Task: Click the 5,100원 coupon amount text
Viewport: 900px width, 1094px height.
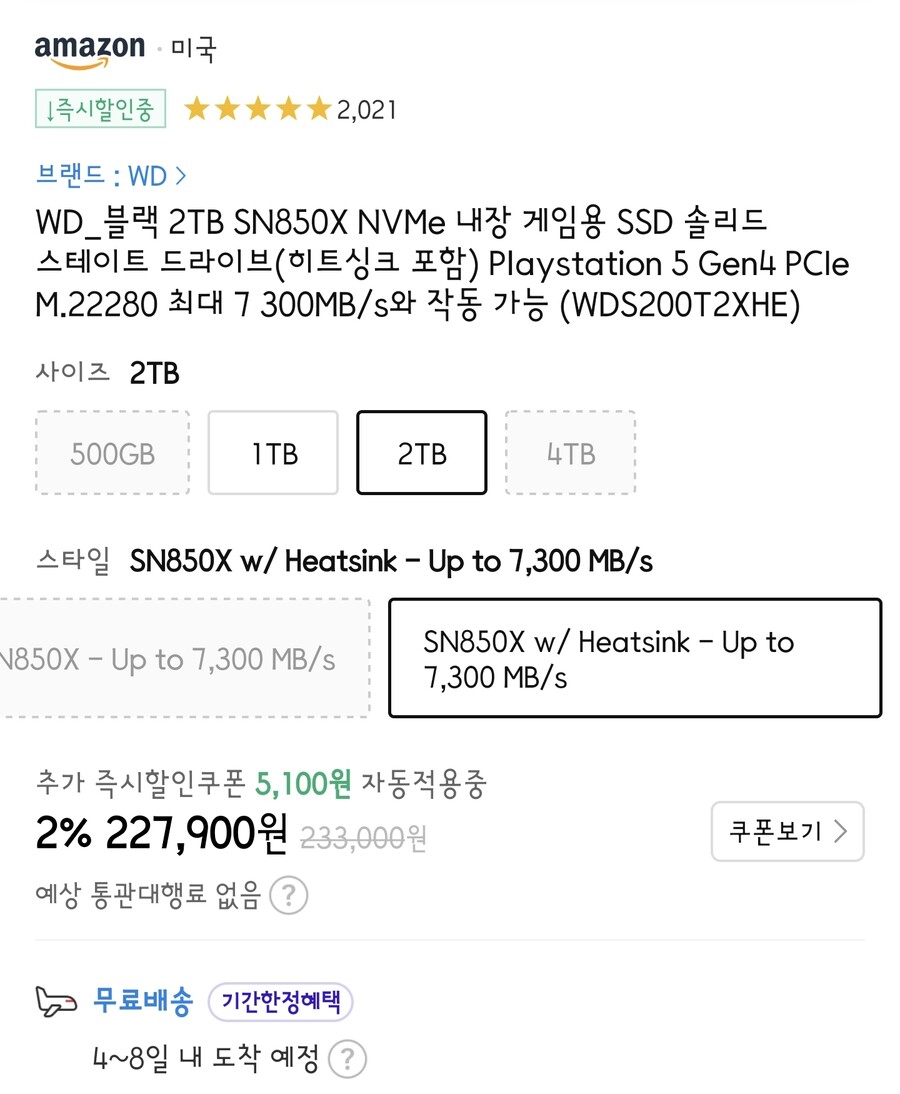Action: tap(304, 785)
